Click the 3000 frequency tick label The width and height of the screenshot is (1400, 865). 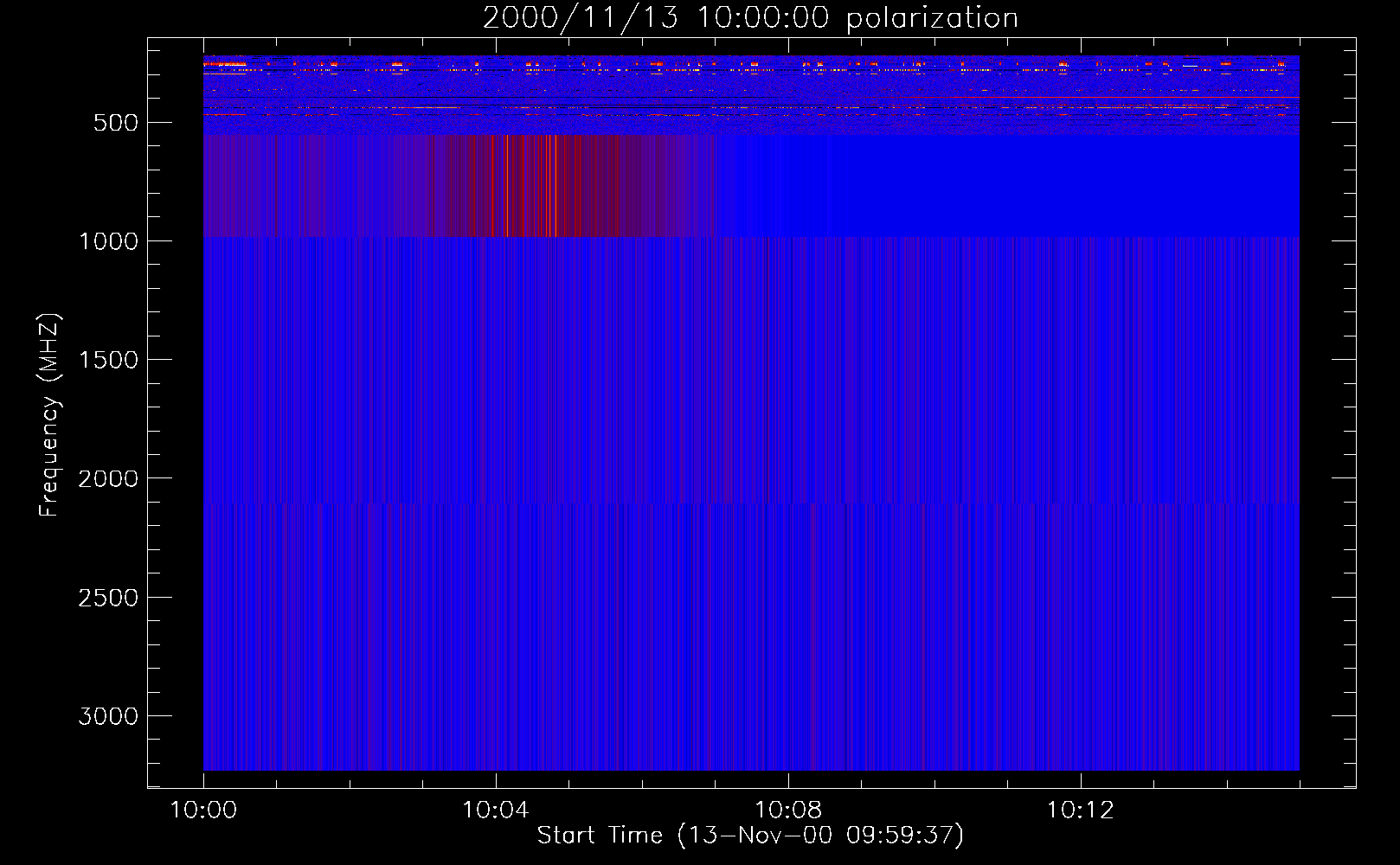click(x=107, y=716)
